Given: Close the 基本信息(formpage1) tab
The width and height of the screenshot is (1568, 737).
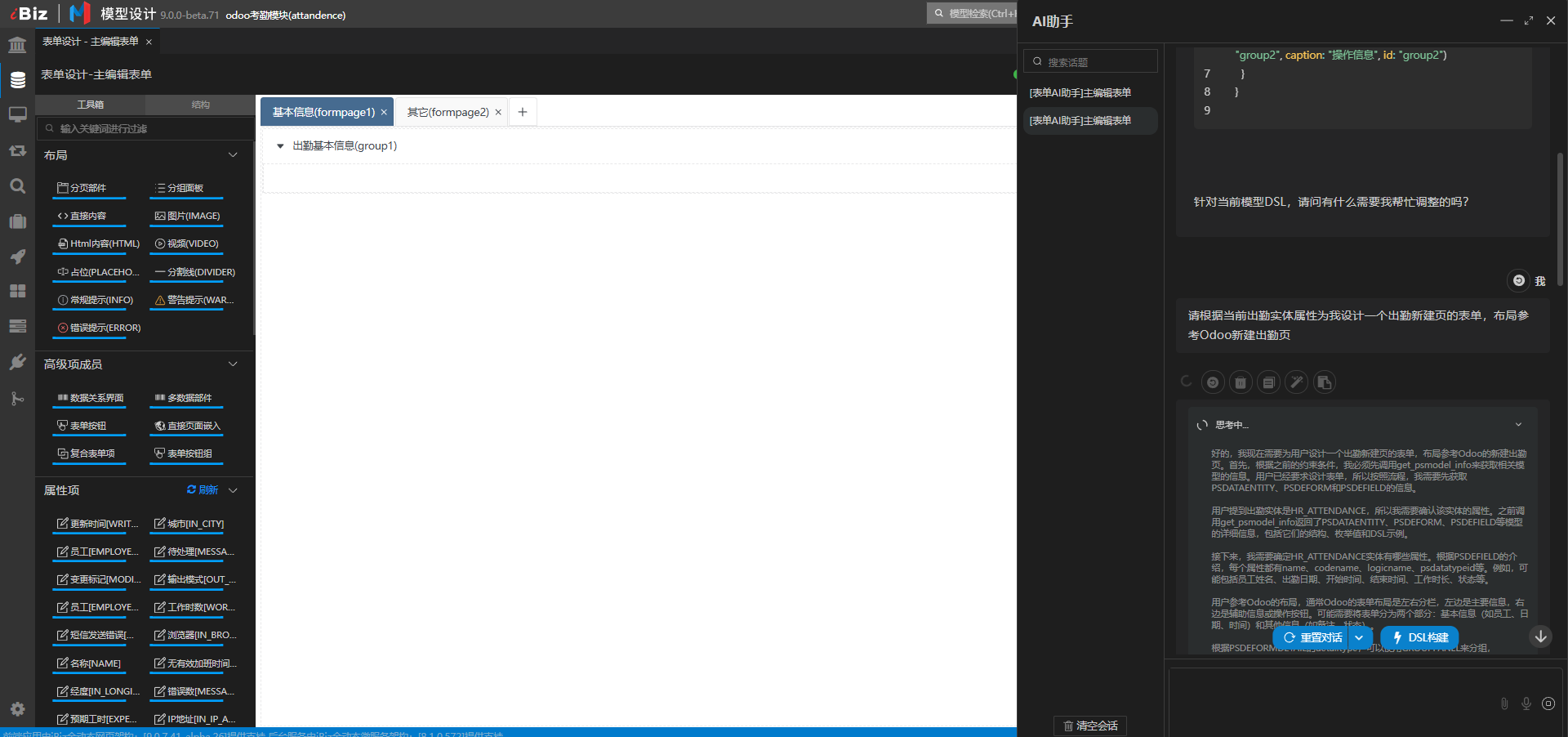Looking at the screenshot, I should pyautogui.click(x=384, y=113).
